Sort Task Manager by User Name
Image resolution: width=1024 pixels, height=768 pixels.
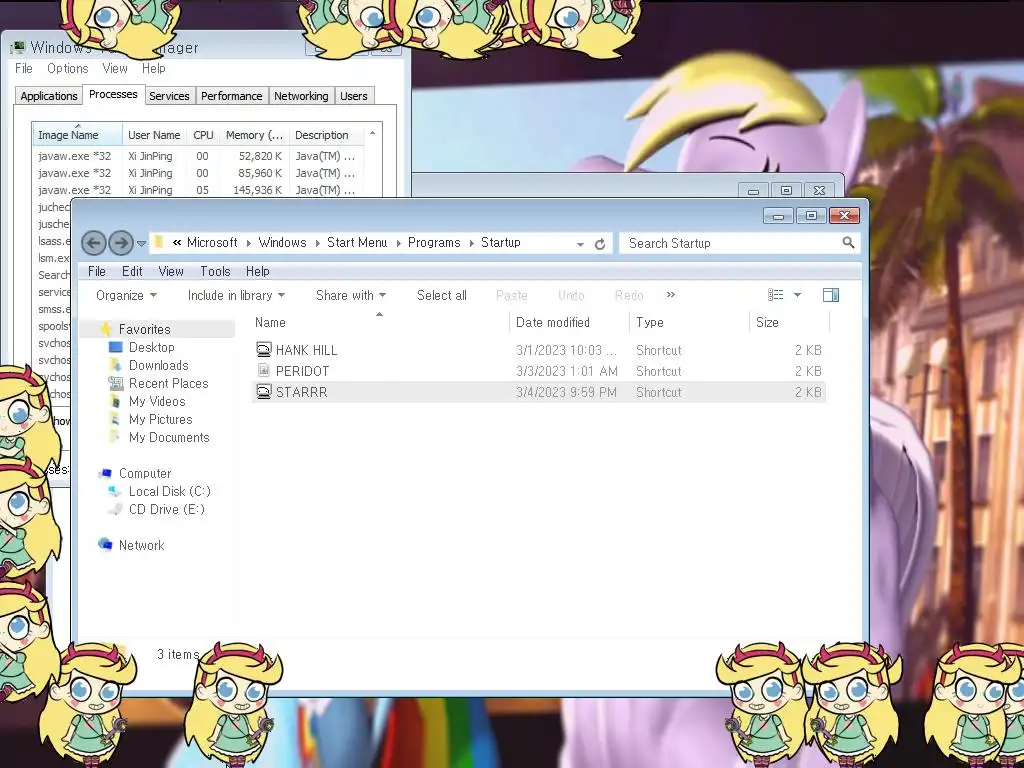coord(155,135)
